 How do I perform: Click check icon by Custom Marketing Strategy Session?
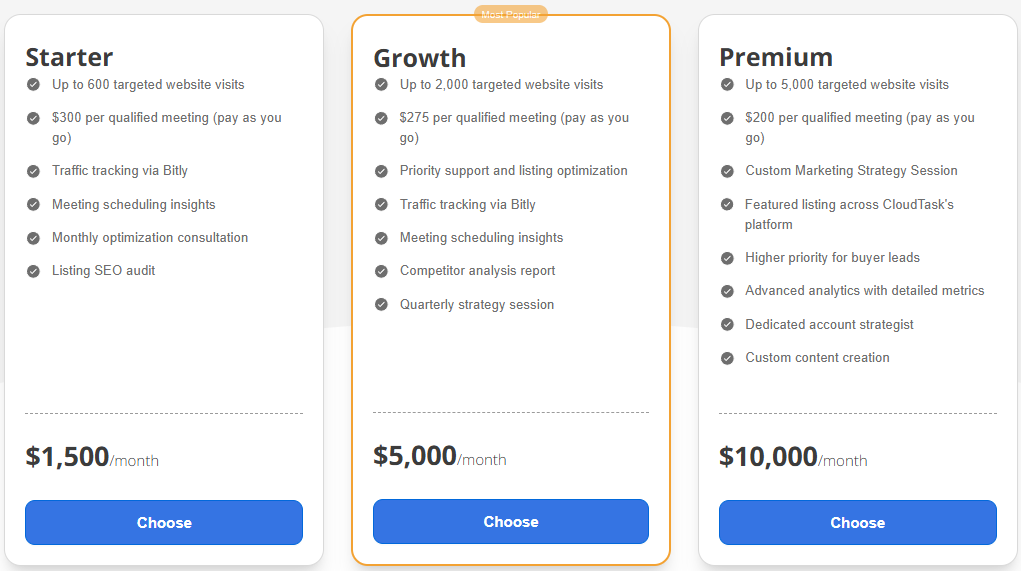727,171
